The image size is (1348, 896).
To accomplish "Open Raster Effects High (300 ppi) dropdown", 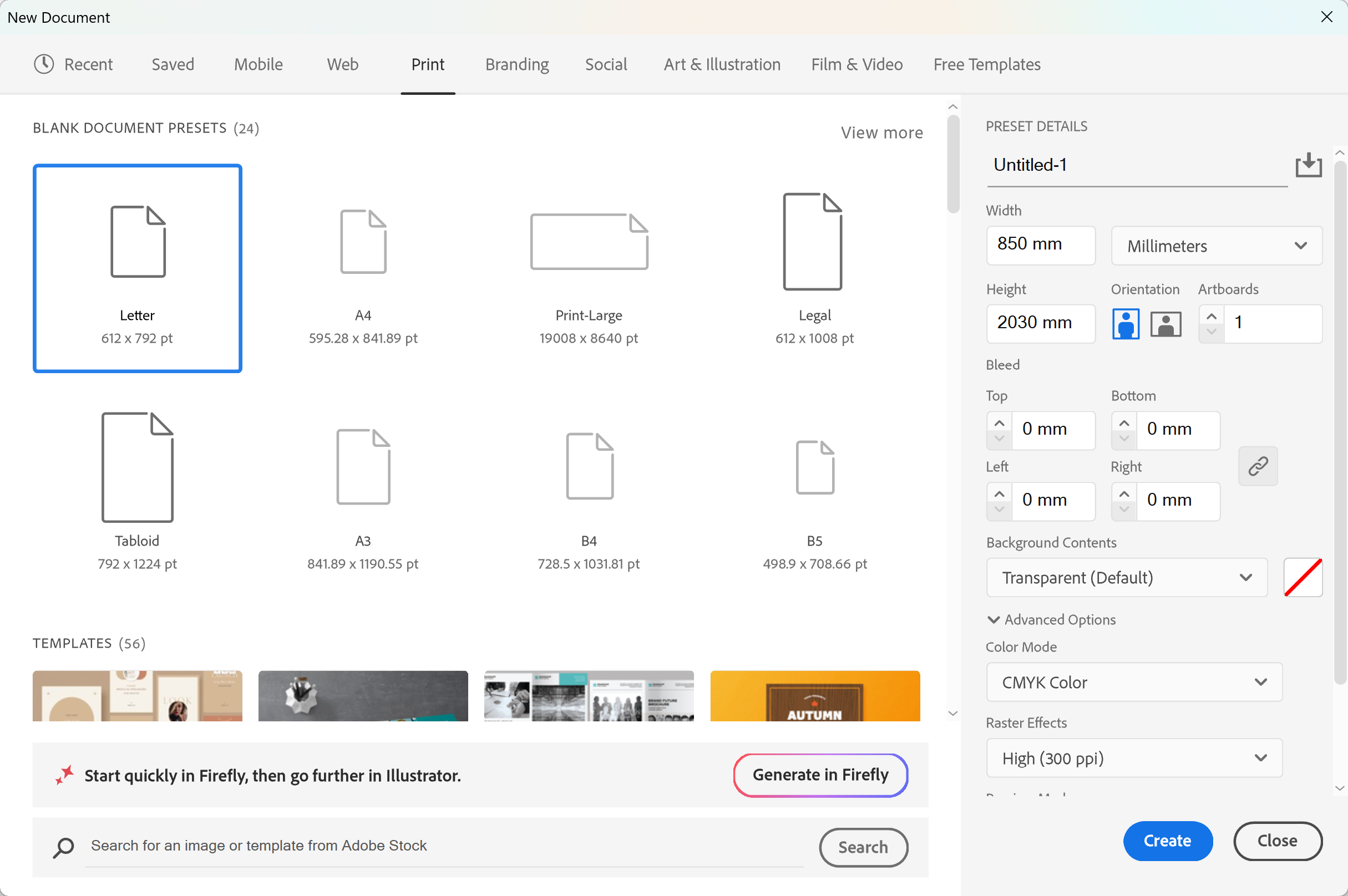I will [1134, 758].
